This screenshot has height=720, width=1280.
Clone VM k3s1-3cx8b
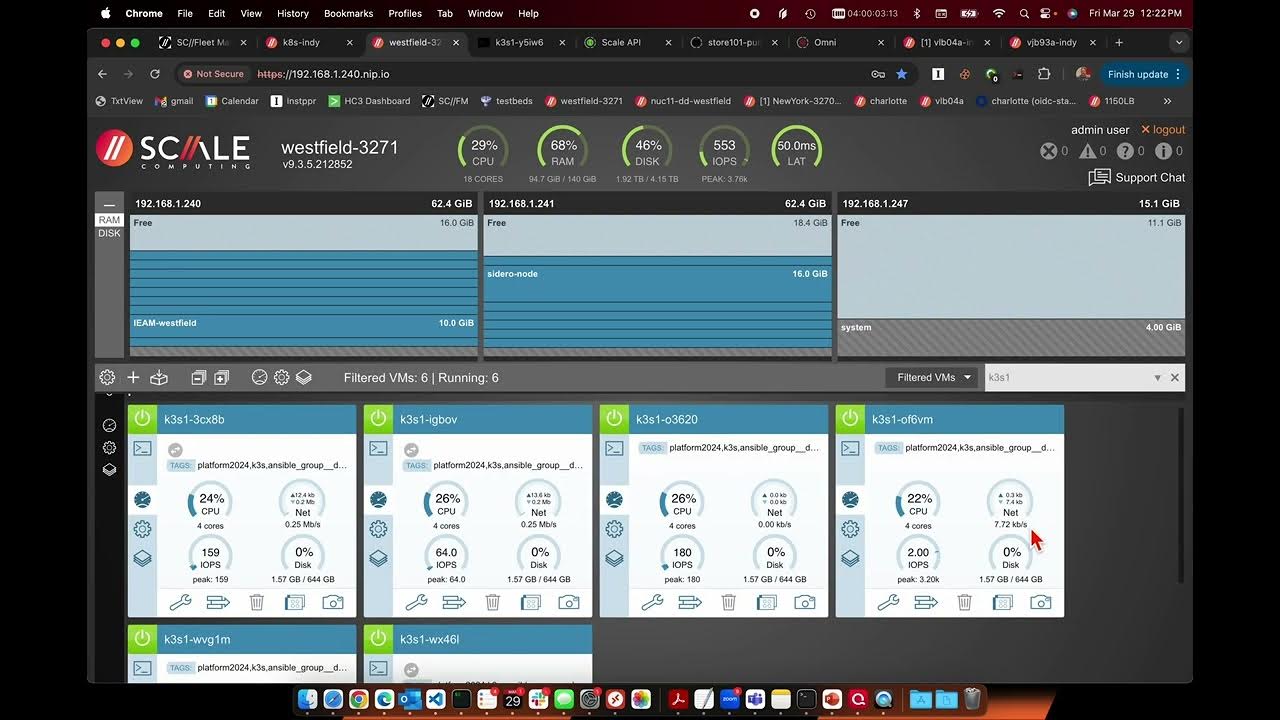point(295,602)
